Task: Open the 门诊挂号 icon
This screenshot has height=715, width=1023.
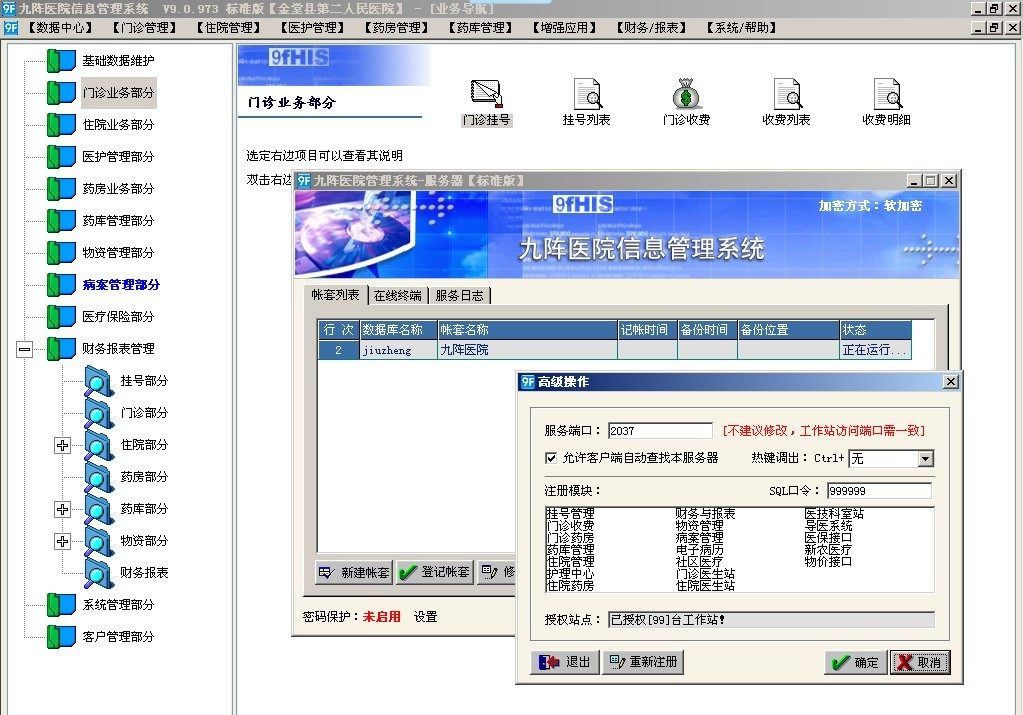Action: pyautogui.click(x=487, y=95)
